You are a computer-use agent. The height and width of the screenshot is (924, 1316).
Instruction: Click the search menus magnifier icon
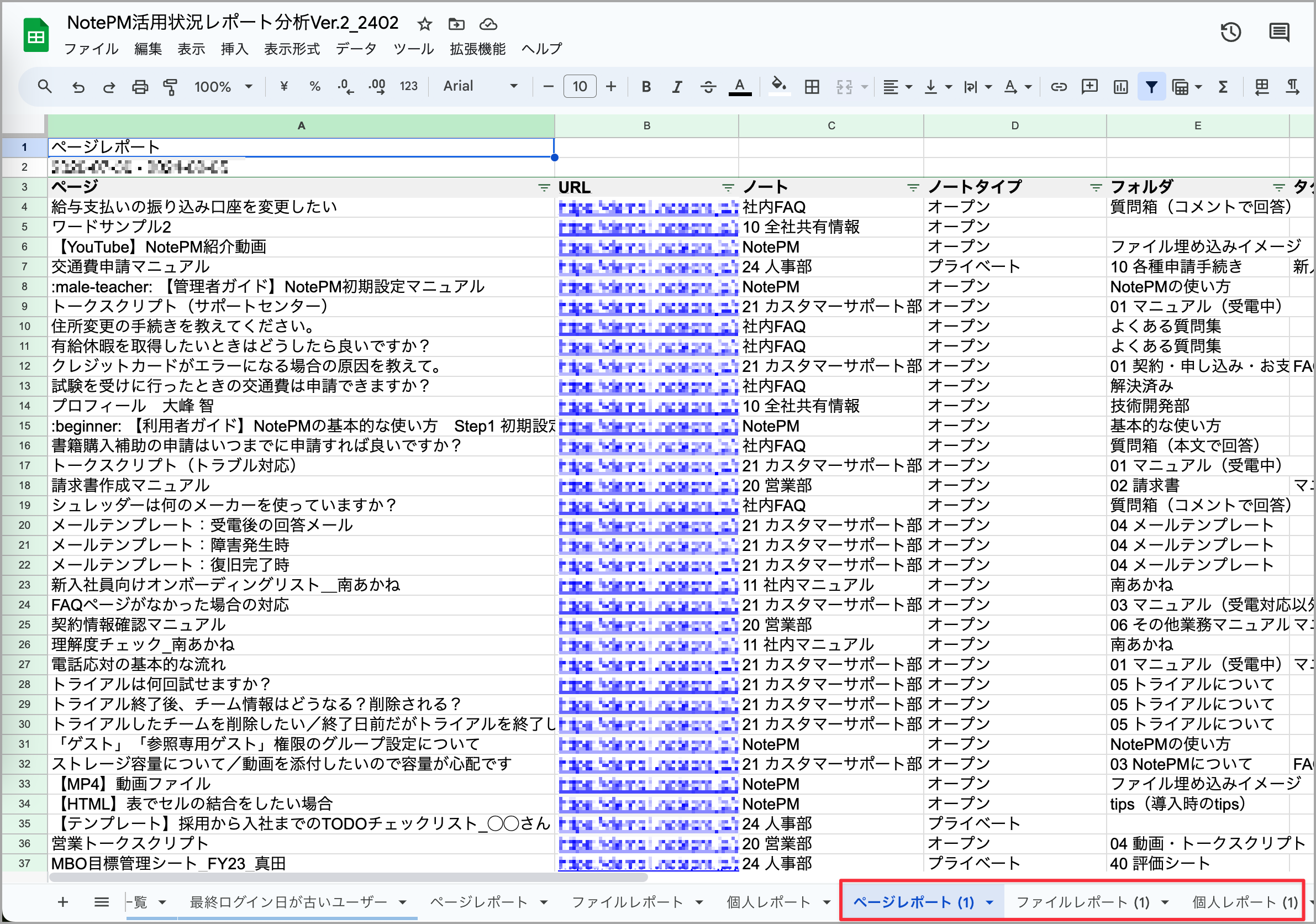pyautogui.click(x=45, y=87)
